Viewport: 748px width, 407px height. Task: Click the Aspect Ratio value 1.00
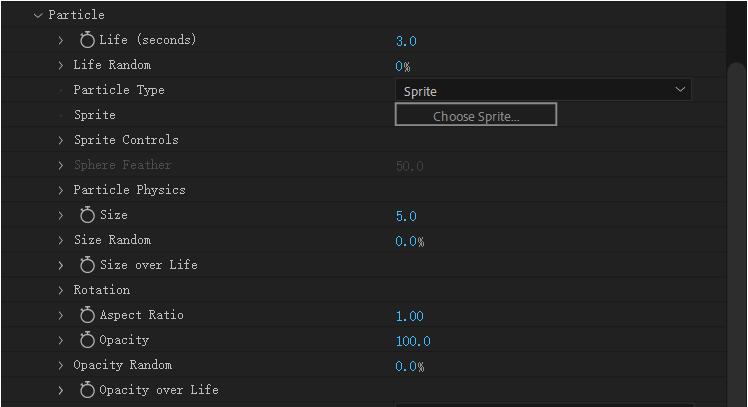tap(409, 316)
